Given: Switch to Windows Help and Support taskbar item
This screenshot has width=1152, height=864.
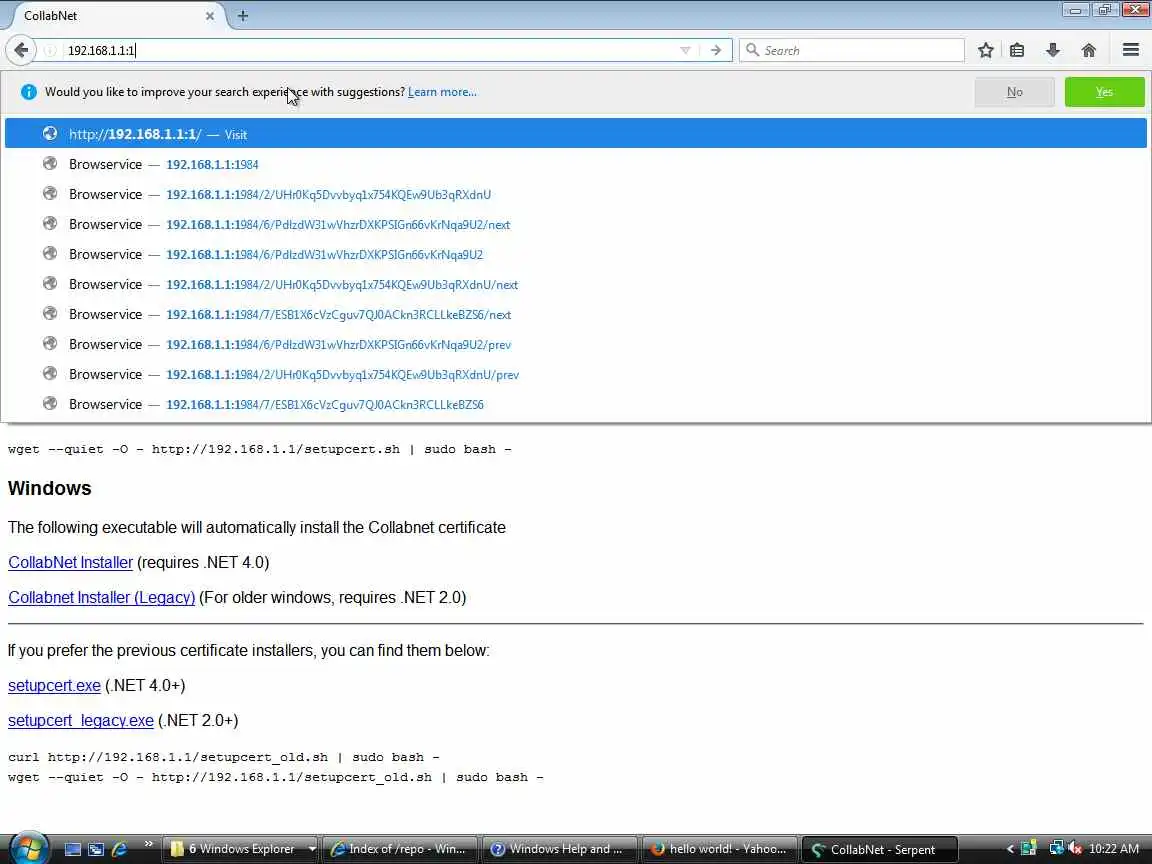Looking at the screenshot, I should pyautogui.click(x=561, y=849).
